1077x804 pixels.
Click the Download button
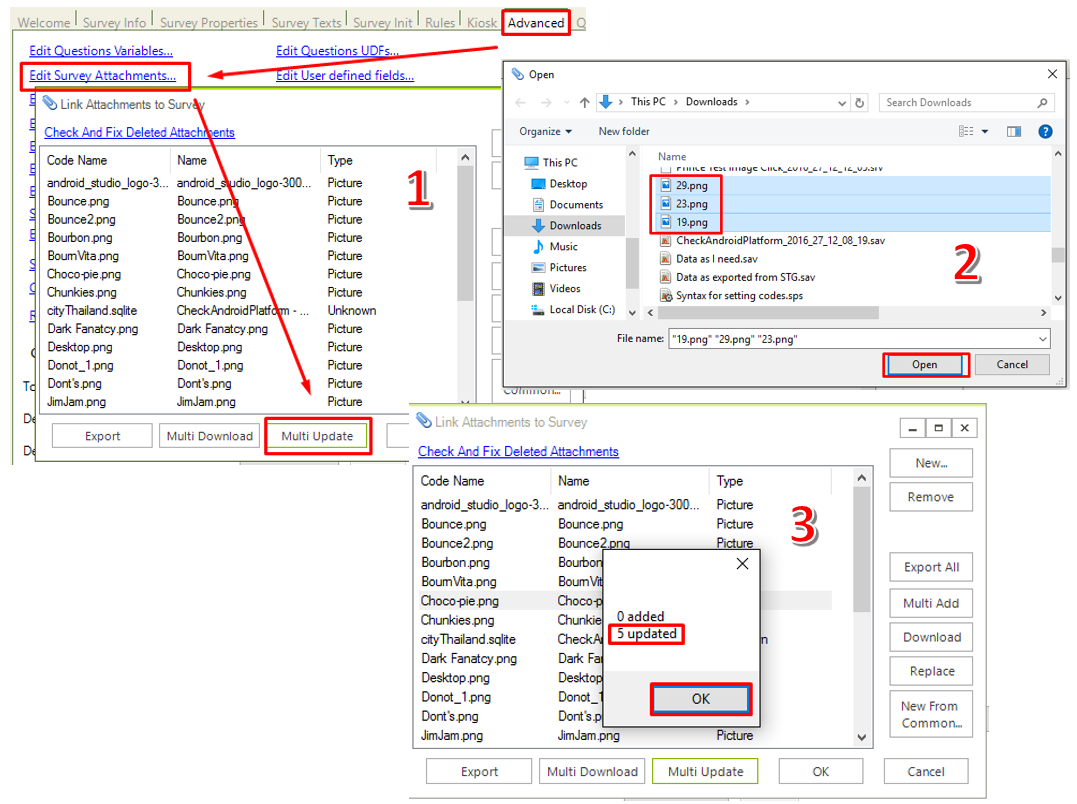(931, 637)
